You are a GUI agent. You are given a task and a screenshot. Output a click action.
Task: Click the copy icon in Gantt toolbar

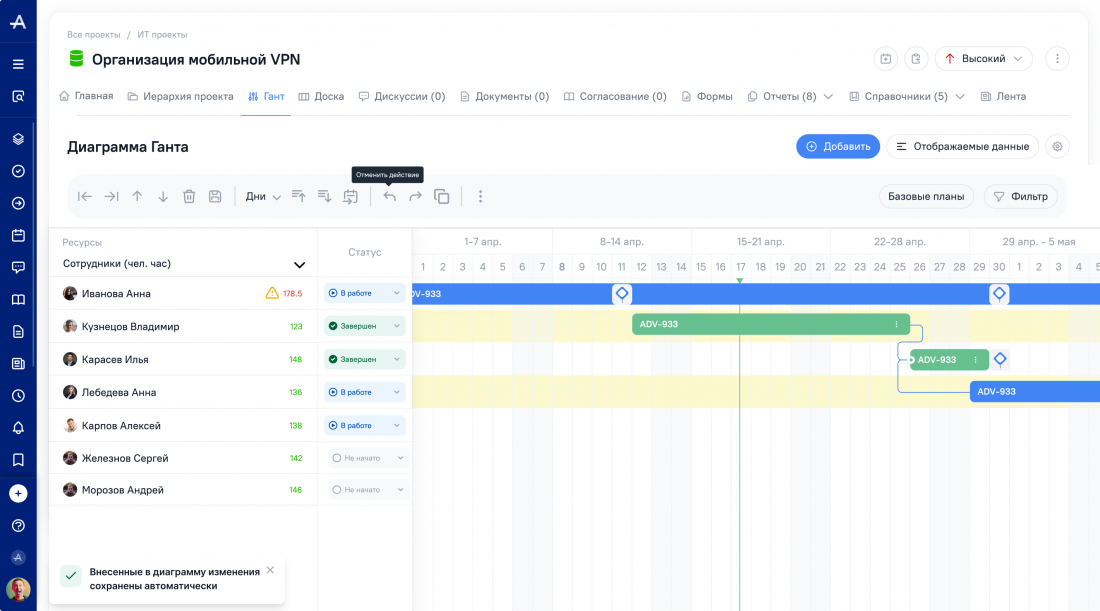click(x=441, y=197)
